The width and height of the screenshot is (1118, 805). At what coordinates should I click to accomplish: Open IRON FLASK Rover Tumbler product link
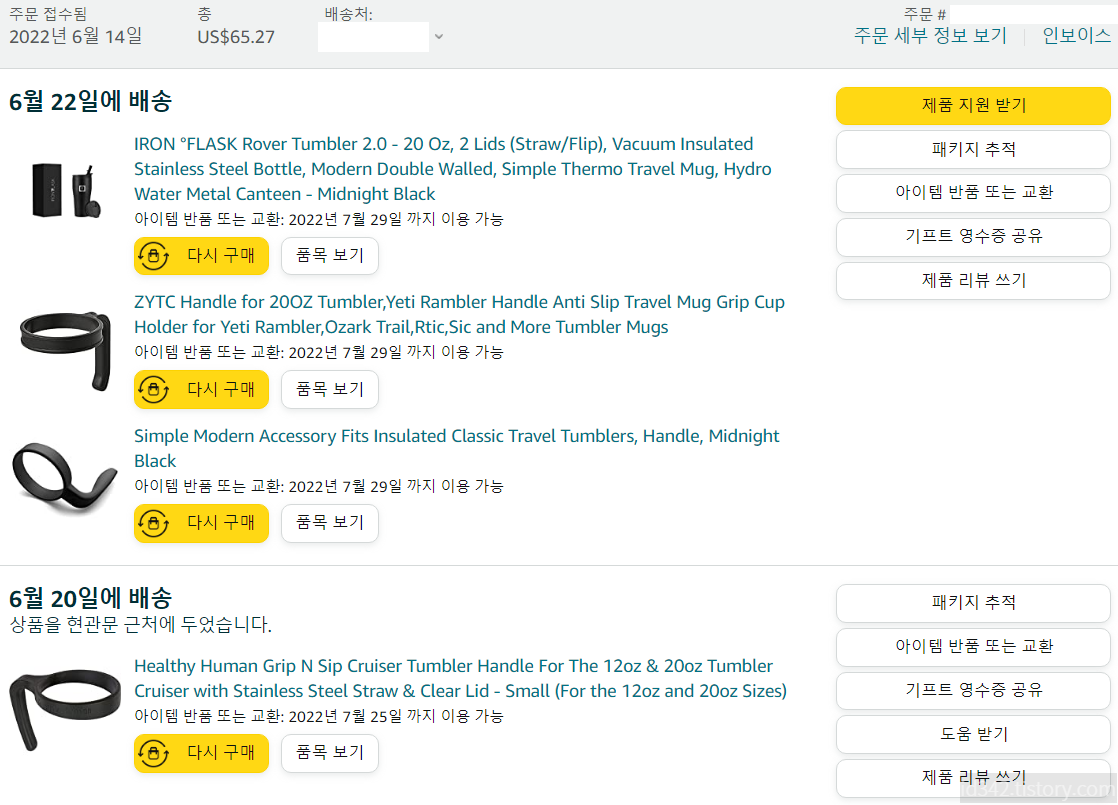453,169
